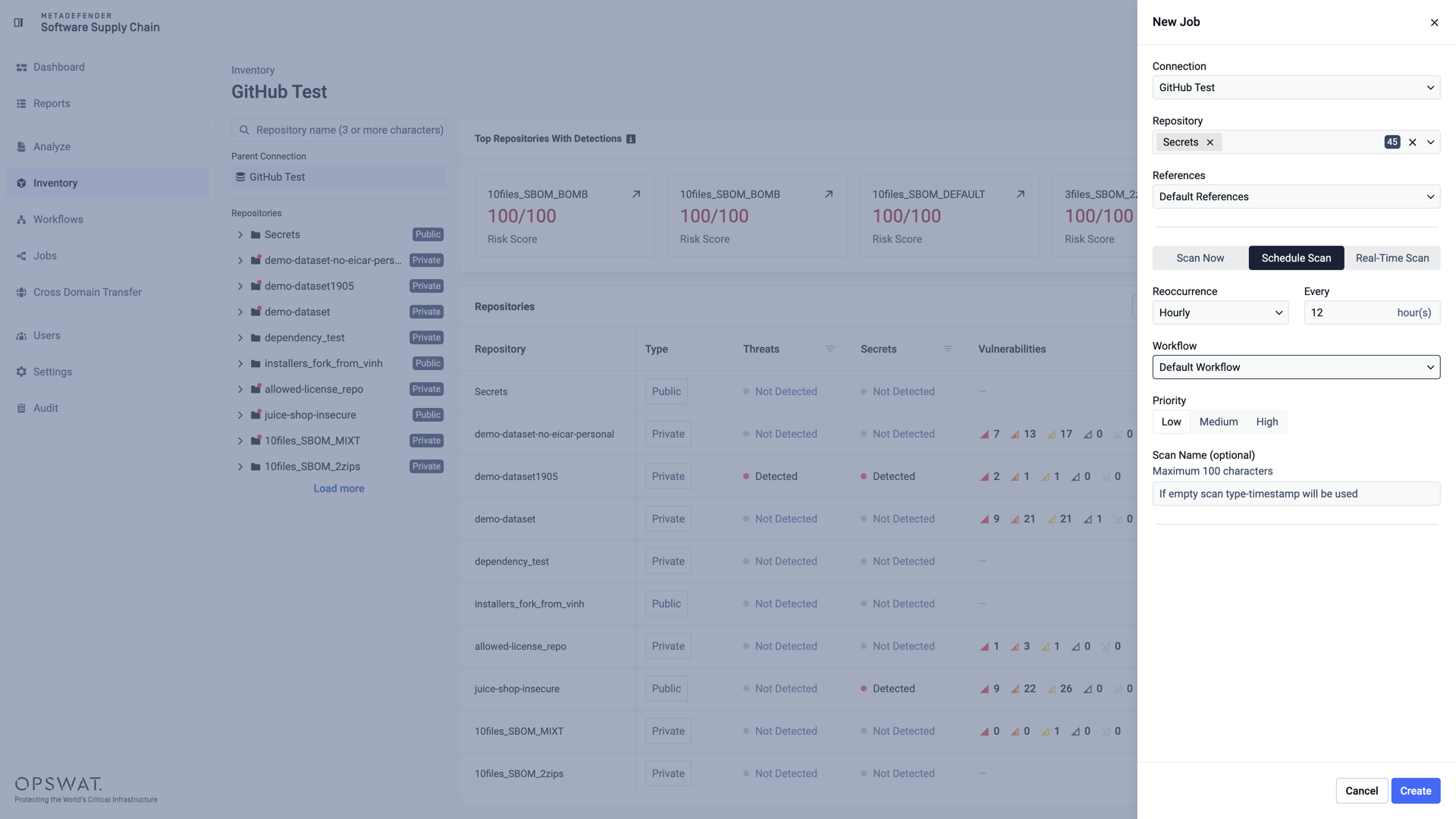1456x819 pixels.
Task: Click the Secrets folder icon in tree
Action: pos(256,235)
